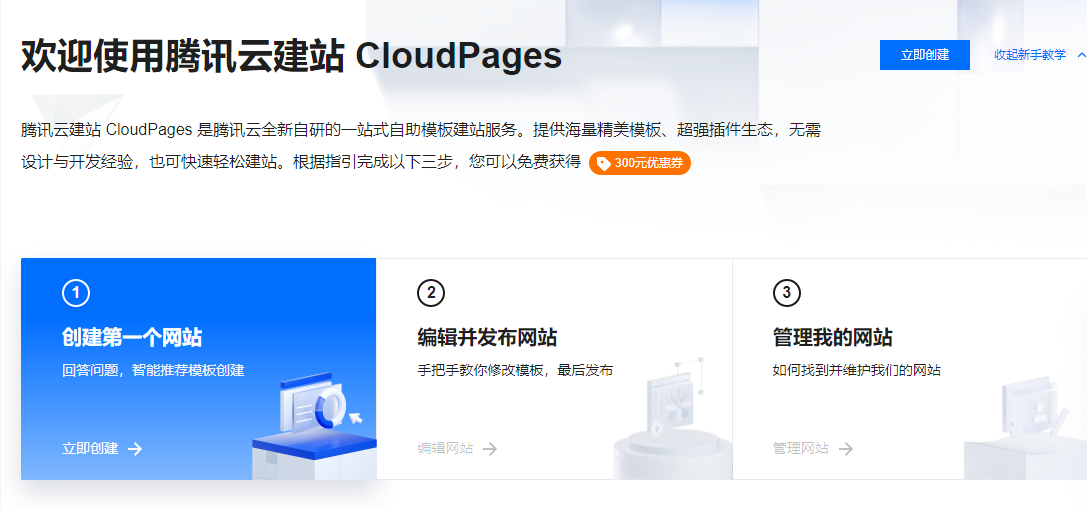Select the 管理我的网站 step heading

833,337
